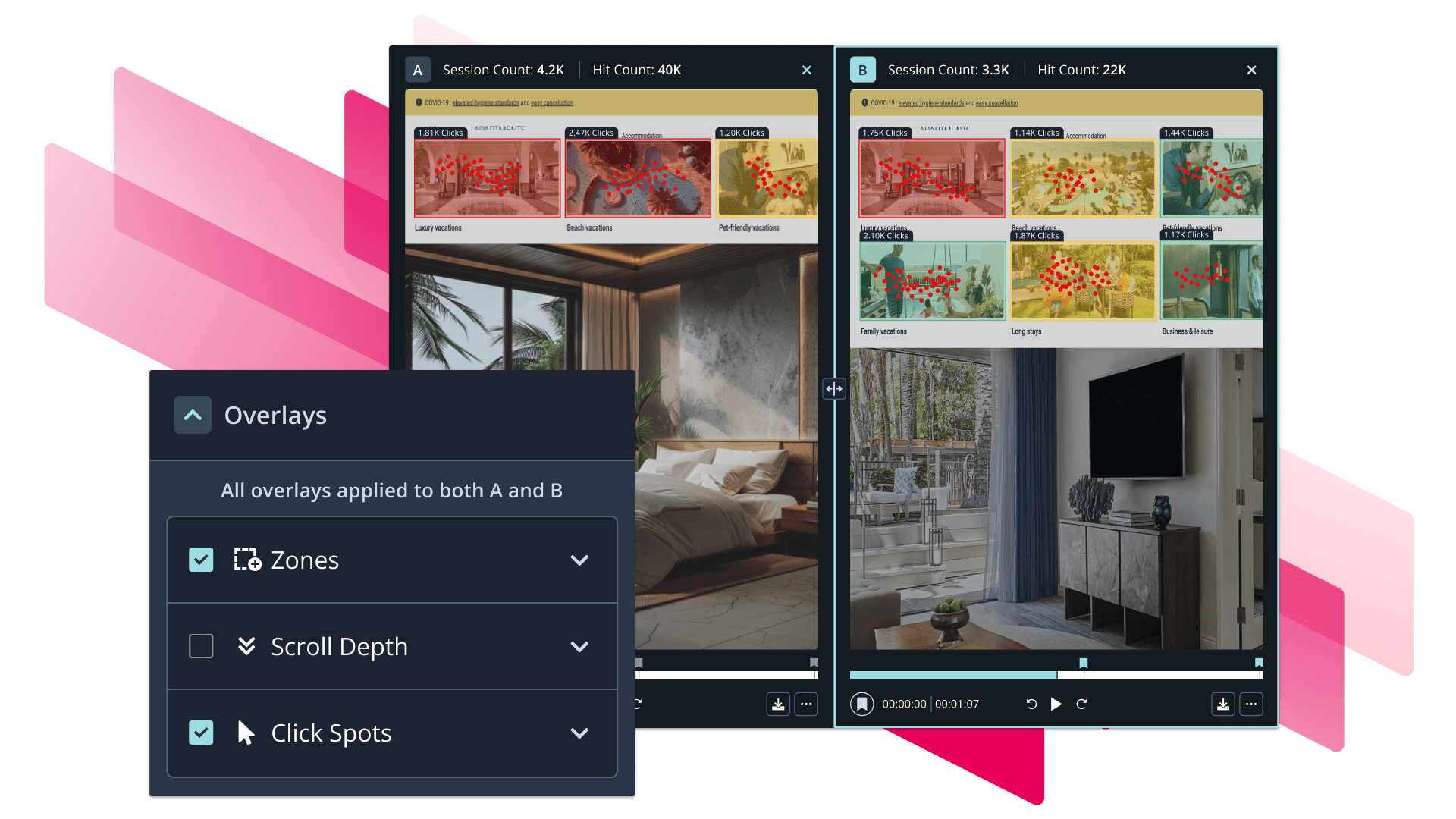Click the download icon on session B
The image size is (1456, 819).
click(x=1223, y=703)
